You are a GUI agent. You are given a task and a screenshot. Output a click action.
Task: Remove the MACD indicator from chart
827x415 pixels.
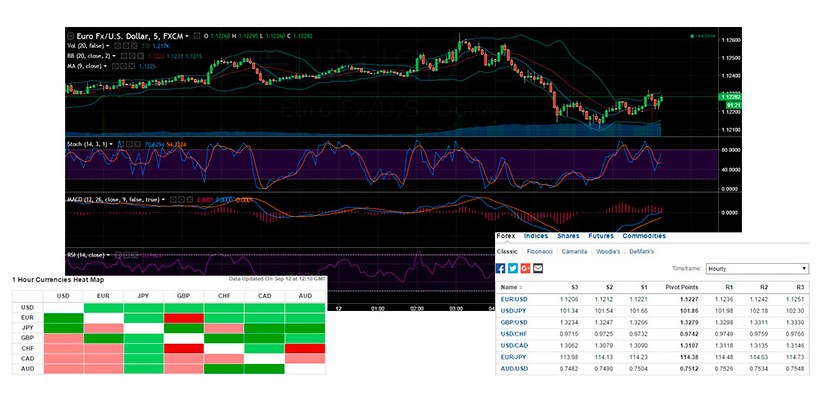[x=190, y=199]
